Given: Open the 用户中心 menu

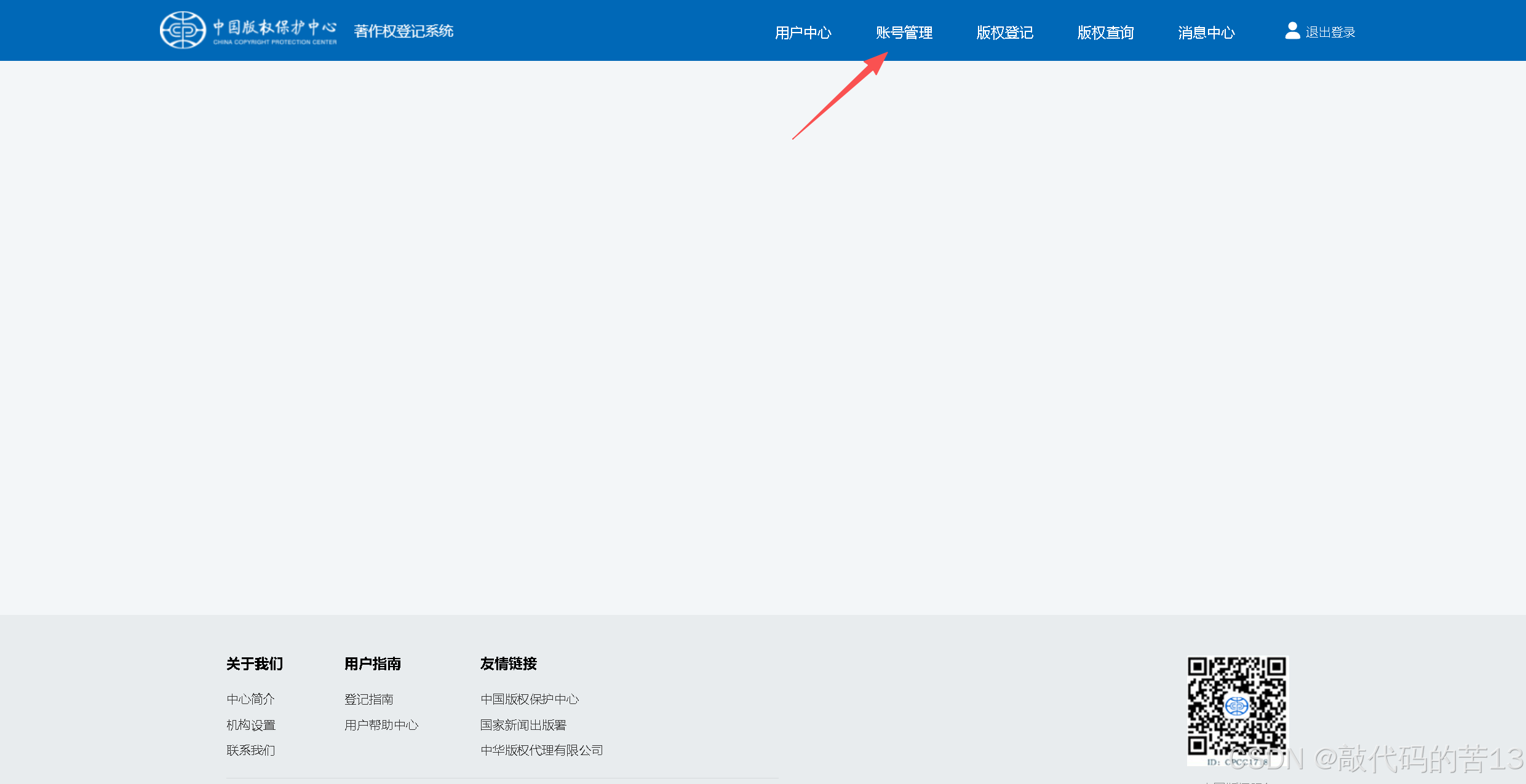Looking at the screenshot, I should pos(803,33).
